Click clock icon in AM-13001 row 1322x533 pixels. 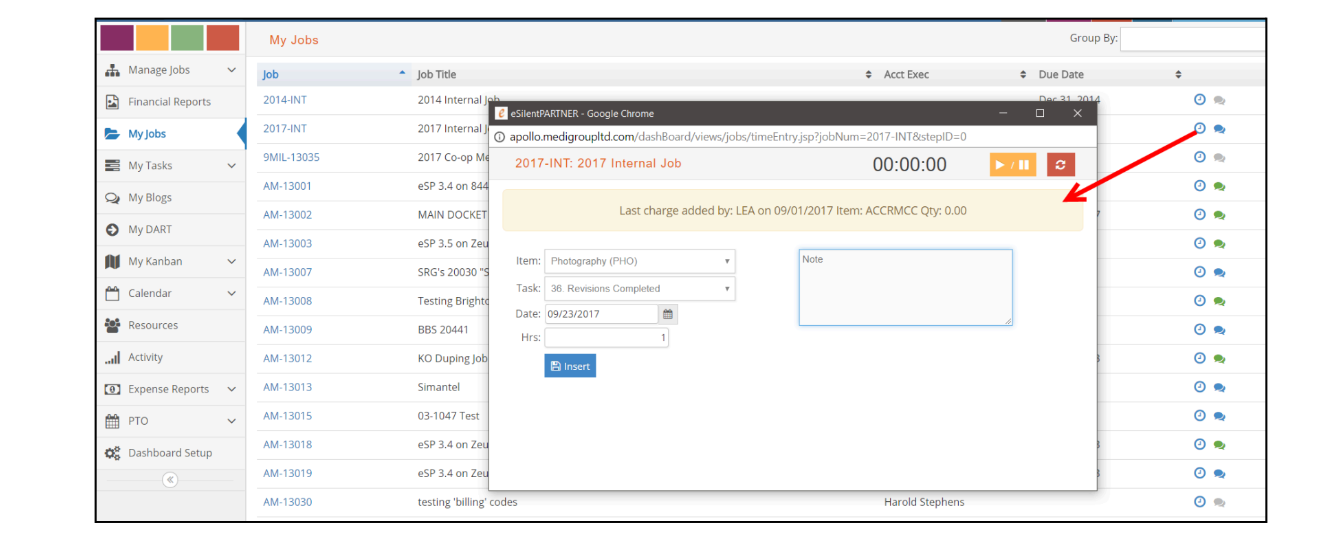pos(1200,185)
